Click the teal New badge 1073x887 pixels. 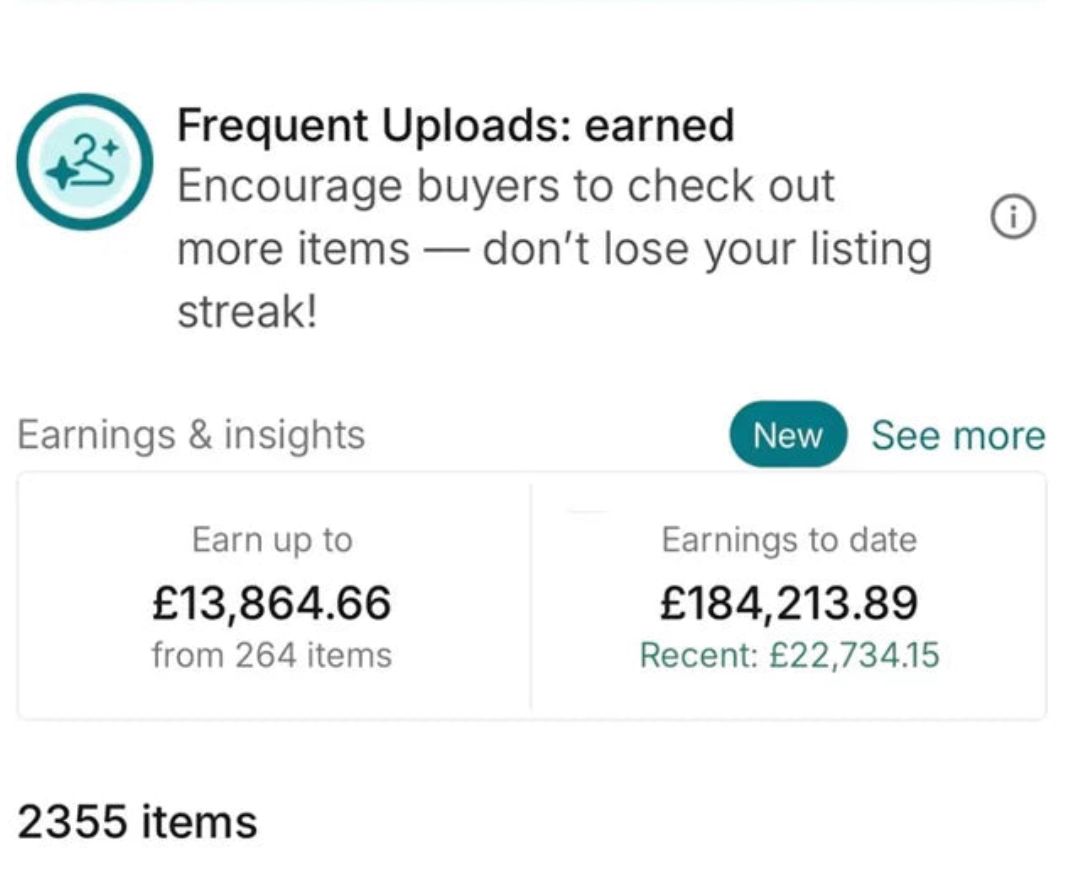point(788,435)
